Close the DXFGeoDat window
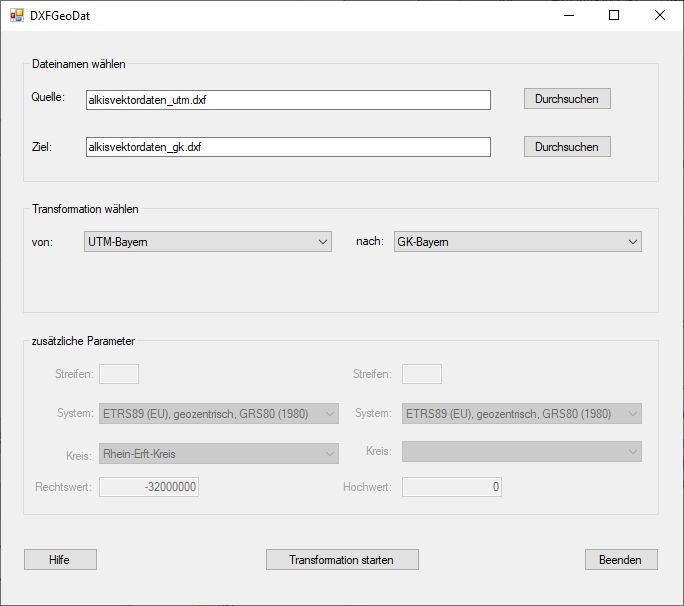Viewport: 684px width, 606px height. coord(659,15)
